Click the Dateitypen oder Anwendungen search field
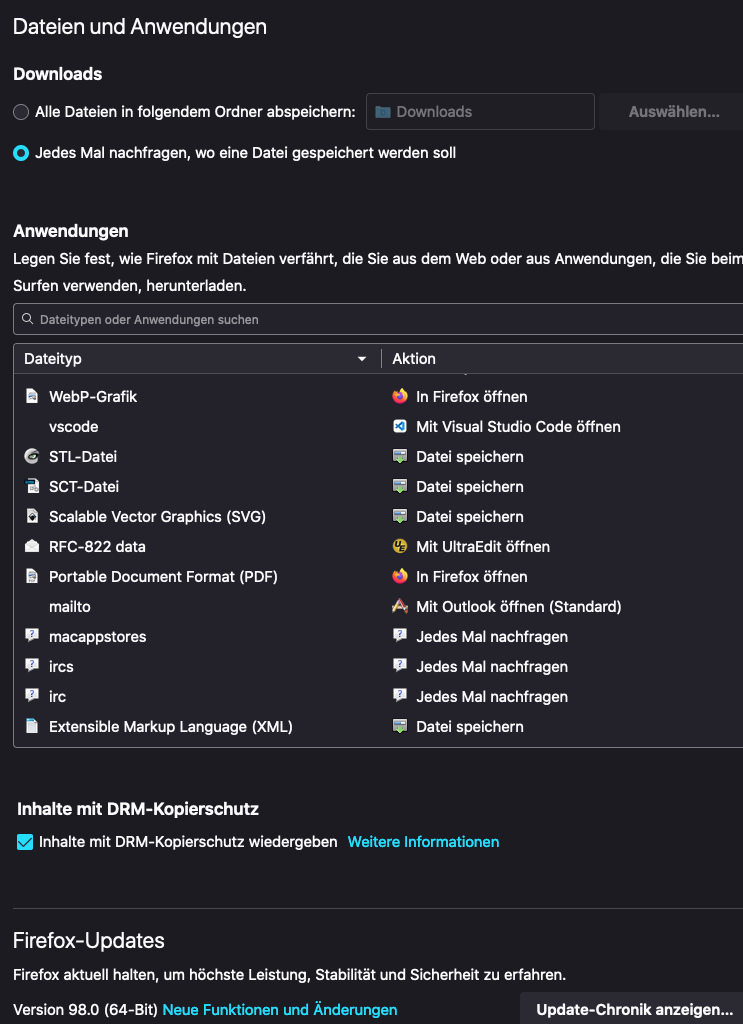 point(380,320)
